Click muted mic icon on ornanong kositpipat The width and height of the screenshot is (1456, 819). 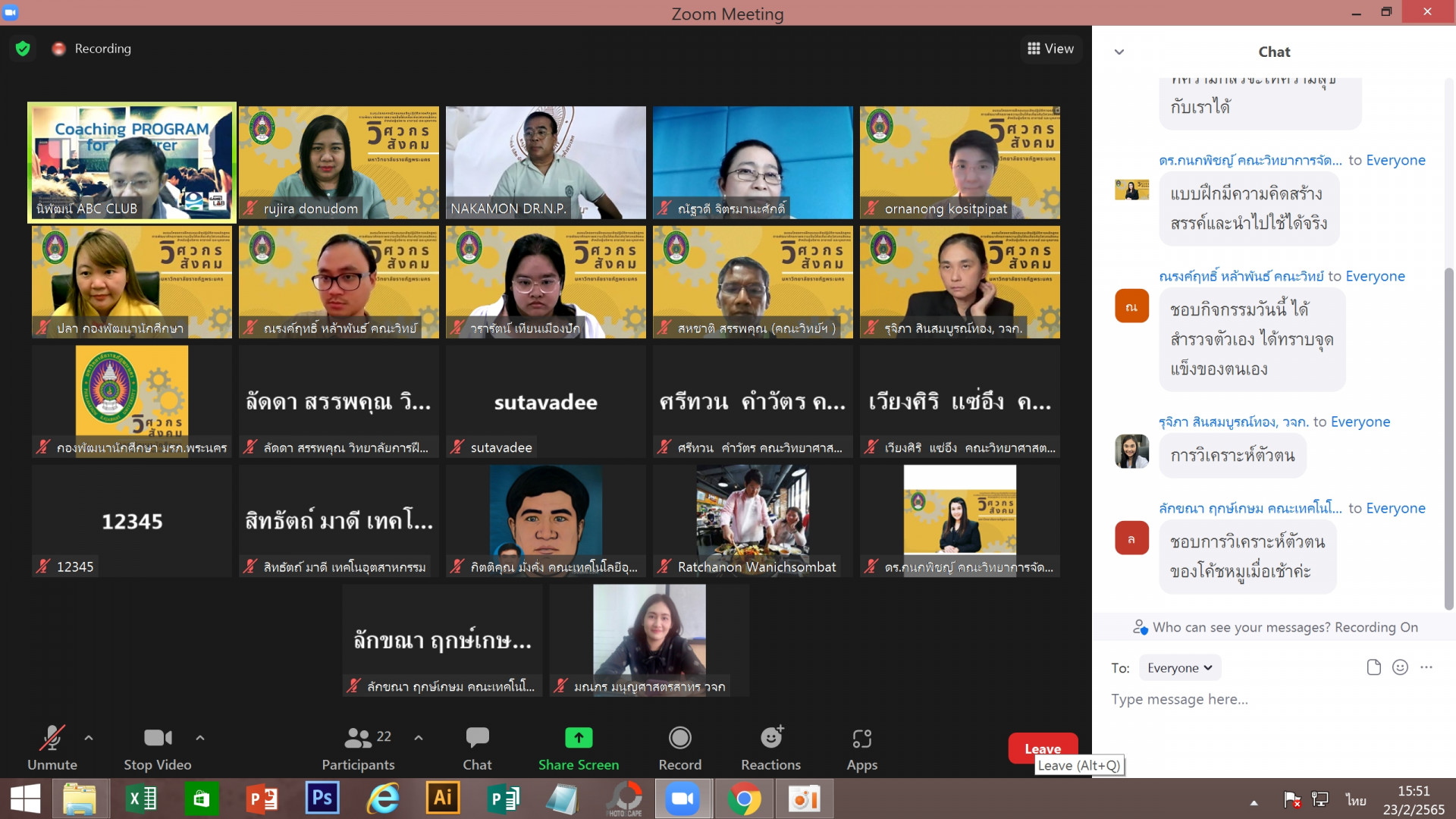(x=871, y=209)
